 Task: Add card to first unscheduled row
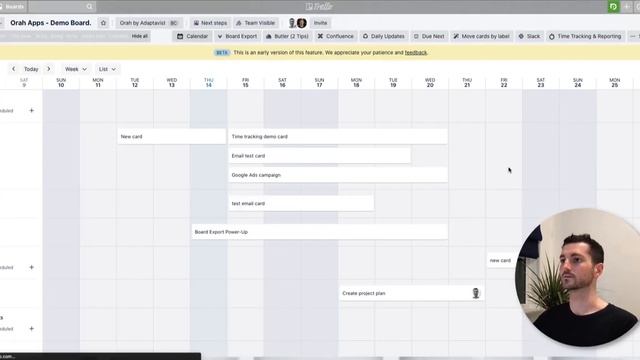pos(31,110)
